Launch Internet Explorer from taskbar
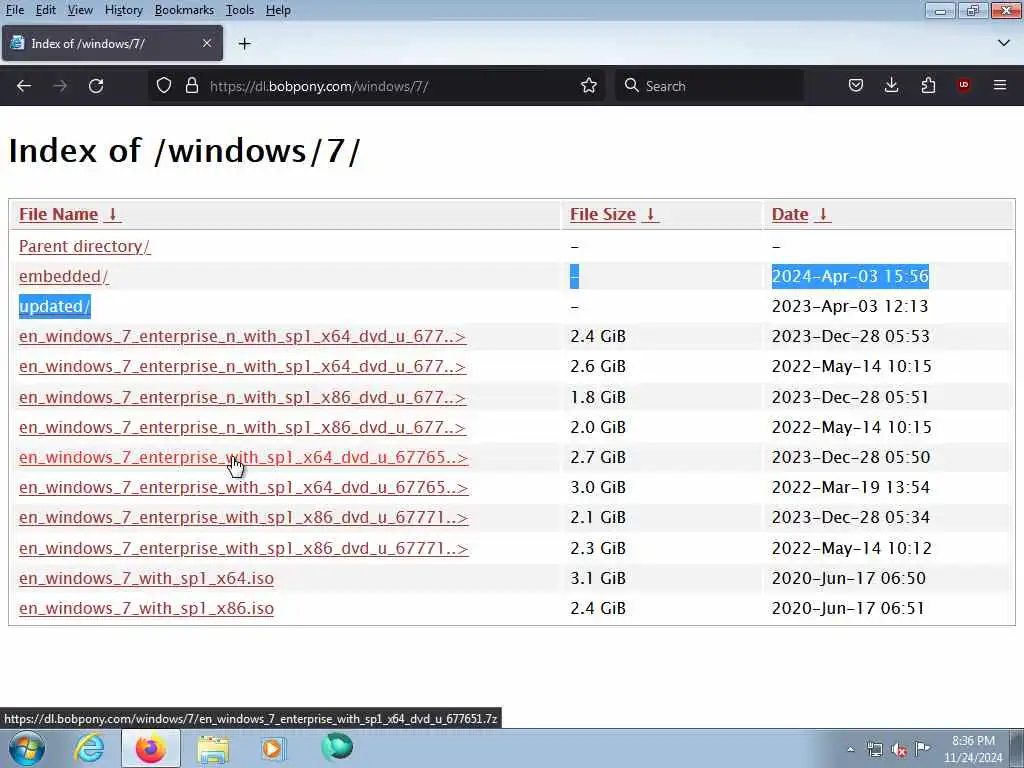The height and width of the screenshot is (768, 1024). (x=89, y=748)
